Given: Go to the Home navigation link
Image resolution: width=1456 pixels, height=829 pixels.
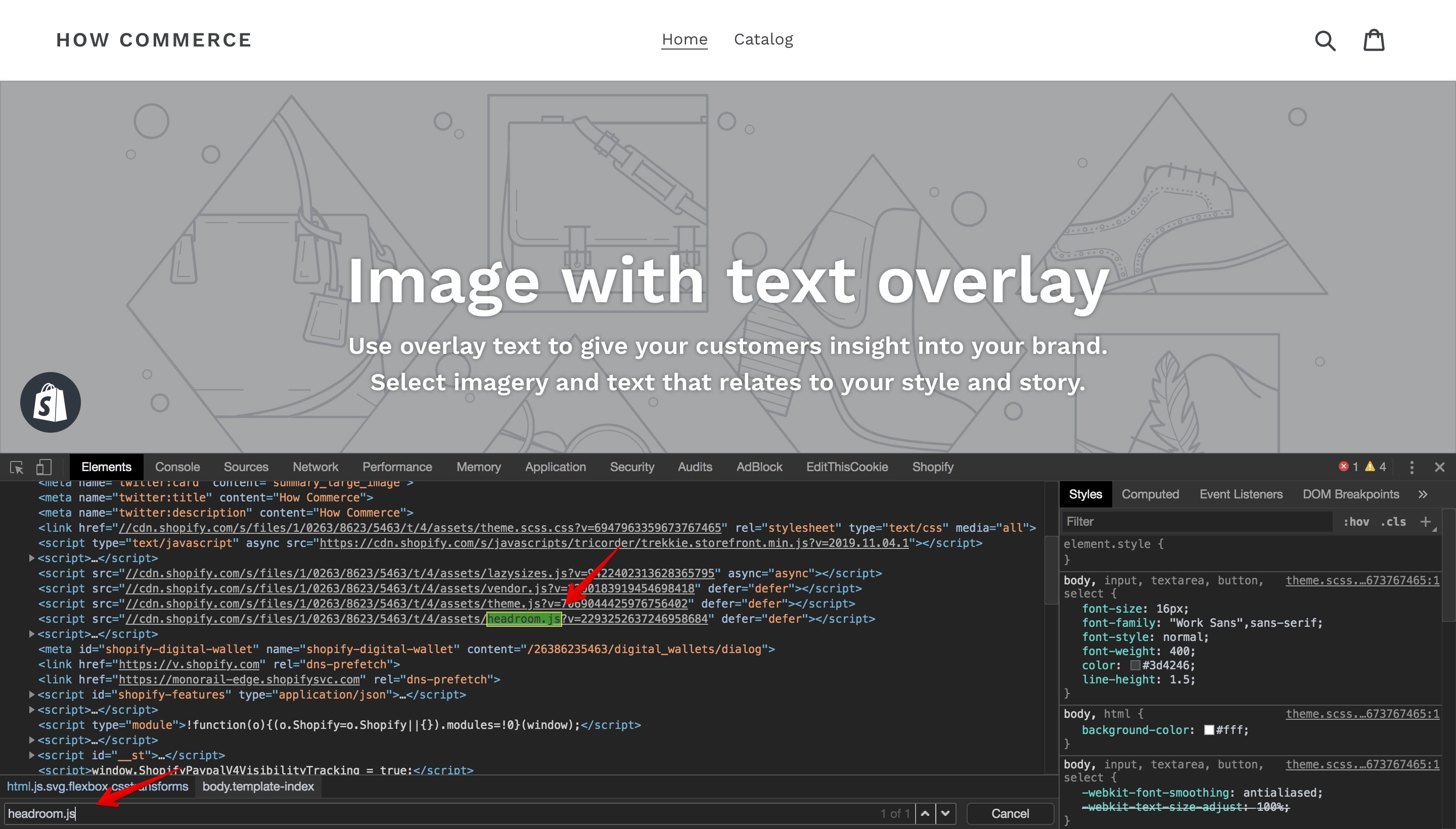Looking at the screenshot, I should click(x=684, y=39).
